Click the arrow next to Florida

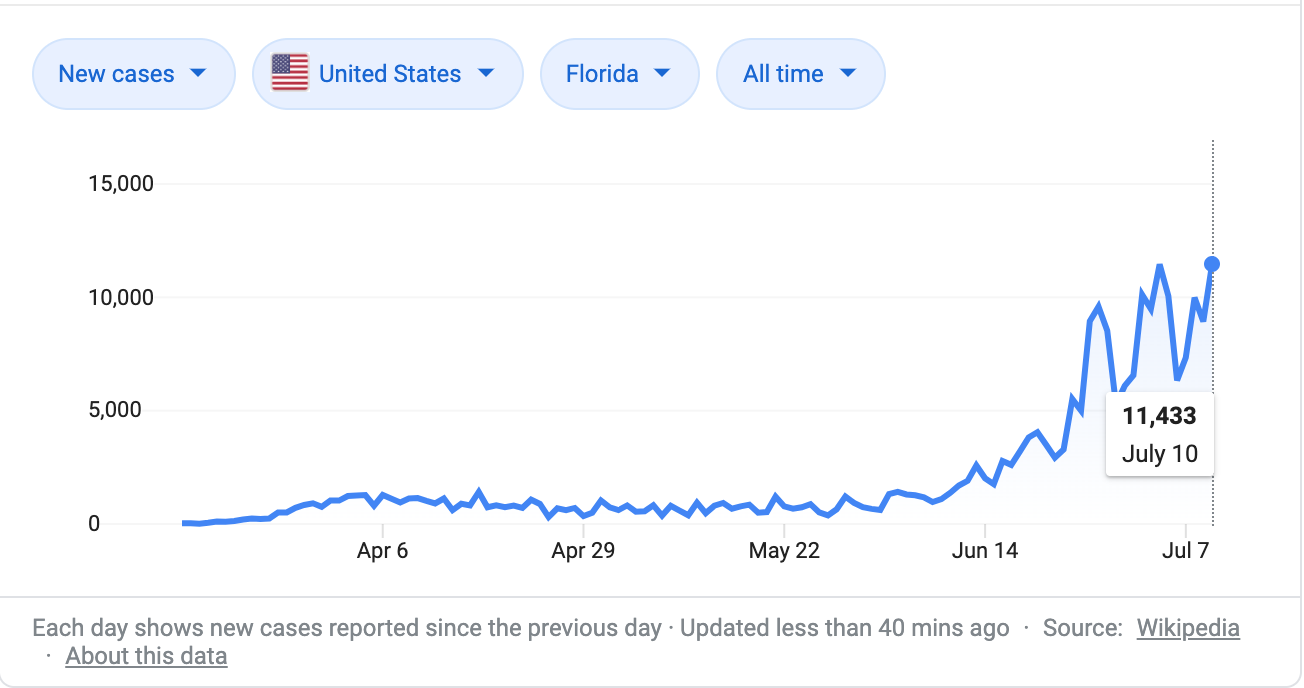coord(661,73)
